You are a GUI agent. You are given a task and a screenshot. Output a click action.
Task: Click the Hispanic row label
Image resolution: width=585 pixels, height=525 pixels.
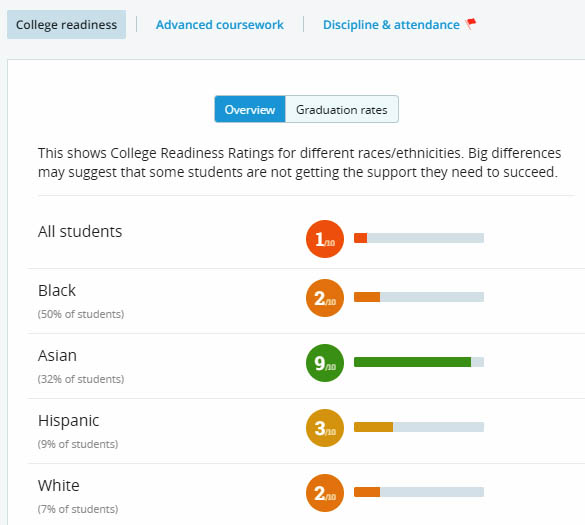click(x=69, y=421)
